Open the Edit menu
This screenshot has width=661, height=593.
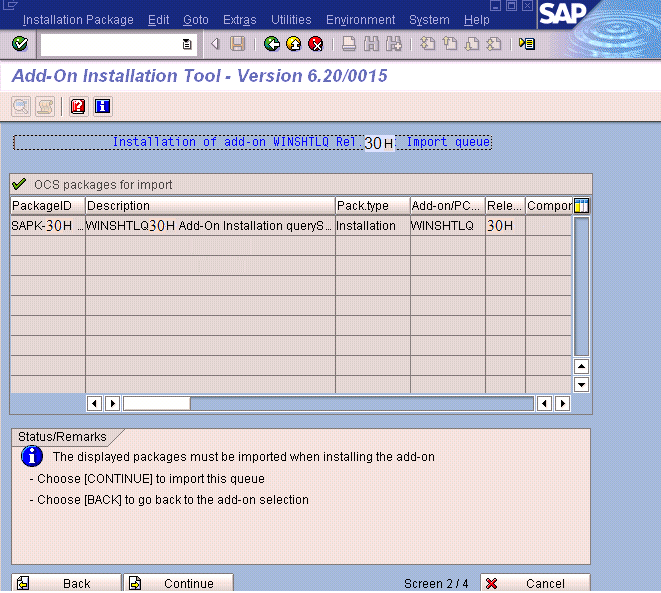point(159,20)
